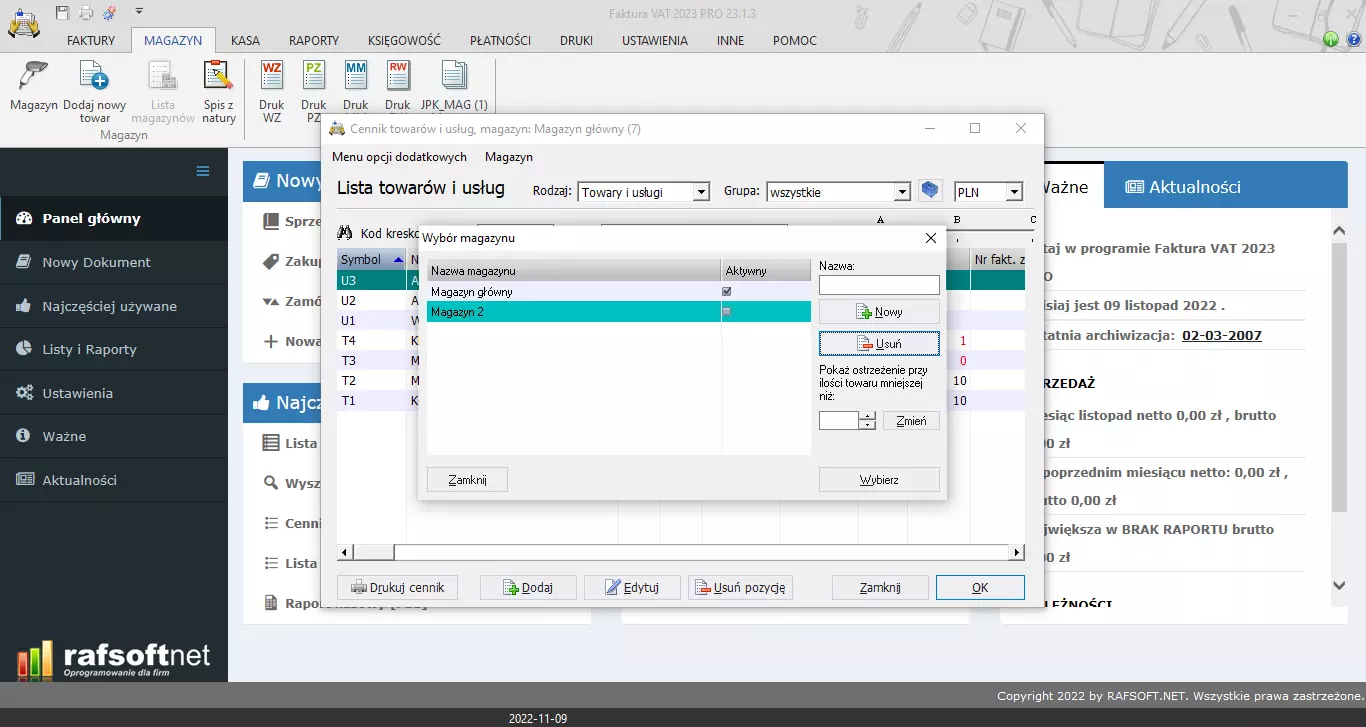Click the Usuń button in warehouse dialog

point(879,344)
